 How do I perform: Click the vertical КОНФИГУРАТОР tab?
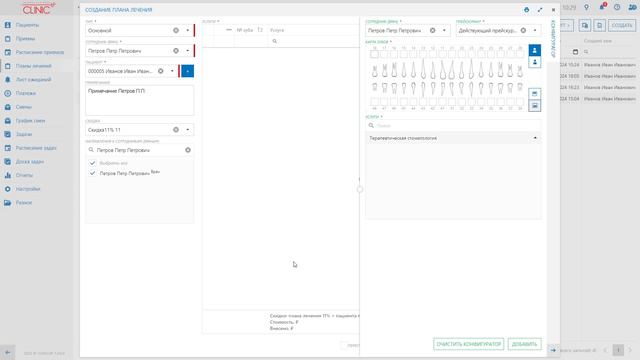tap(553, 38)
